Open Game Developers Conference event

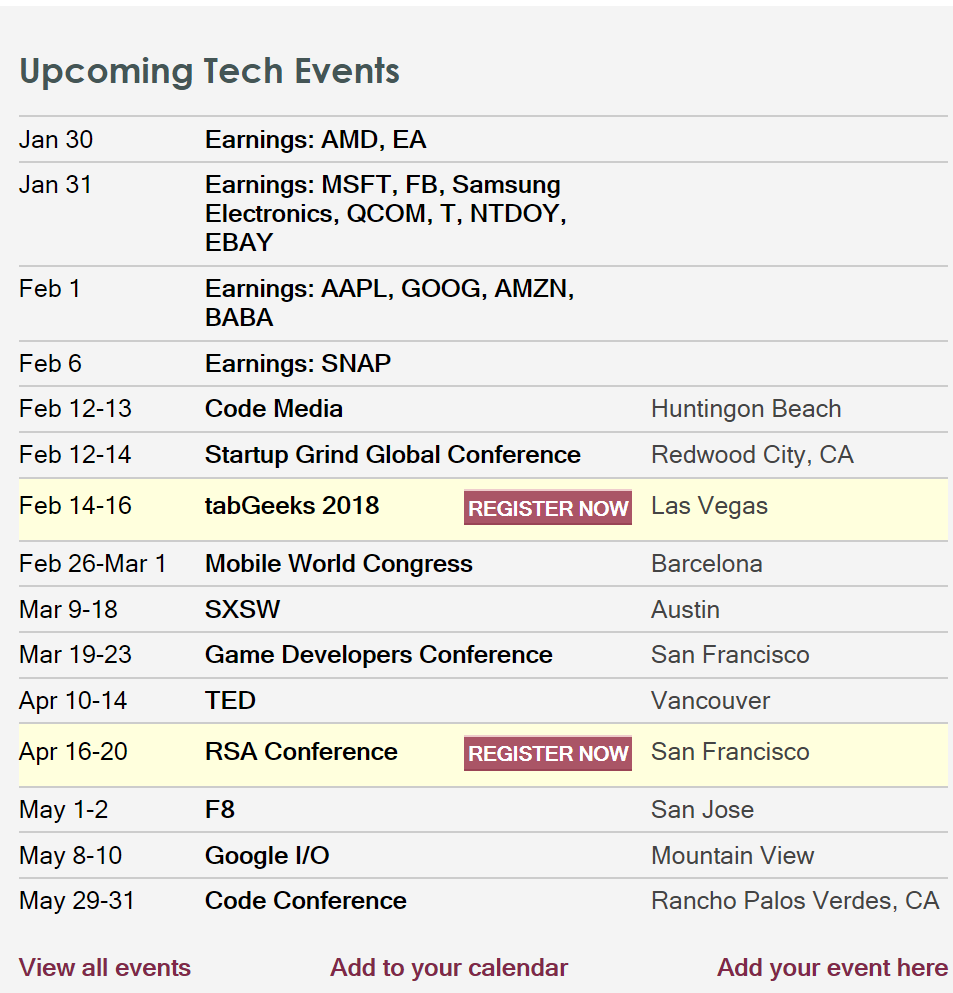[x=378, y=654]
